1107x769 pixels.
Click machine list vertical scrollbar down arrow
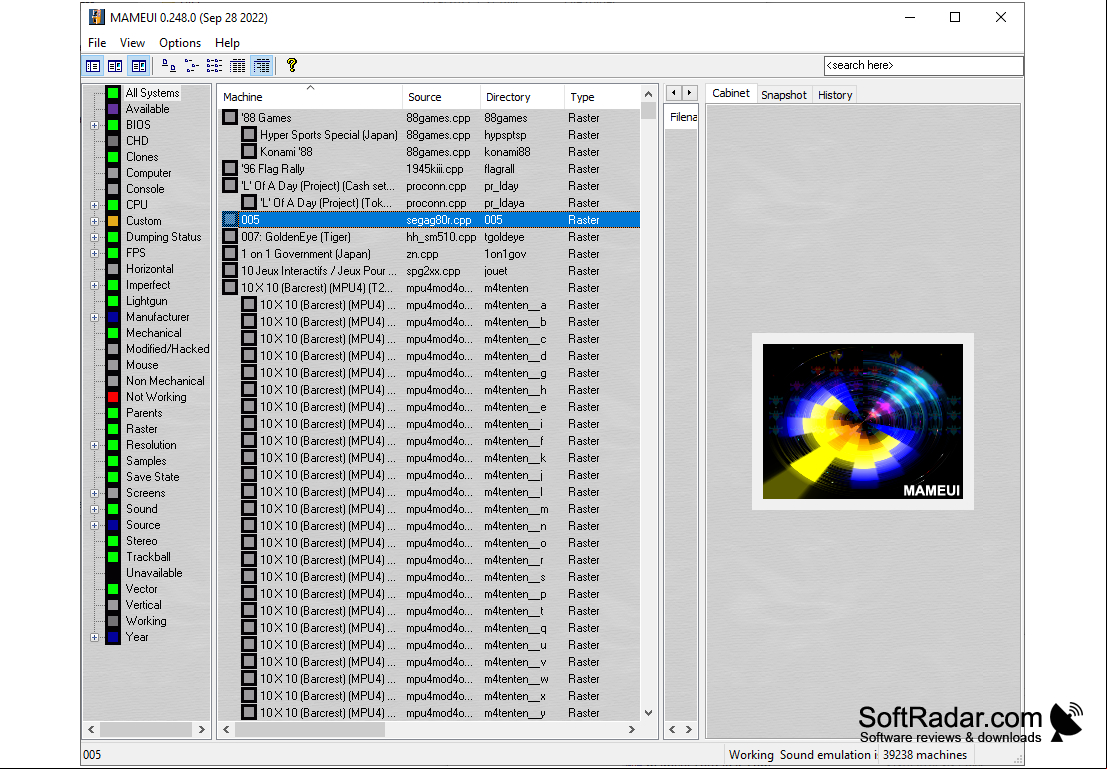coord(648,713)
